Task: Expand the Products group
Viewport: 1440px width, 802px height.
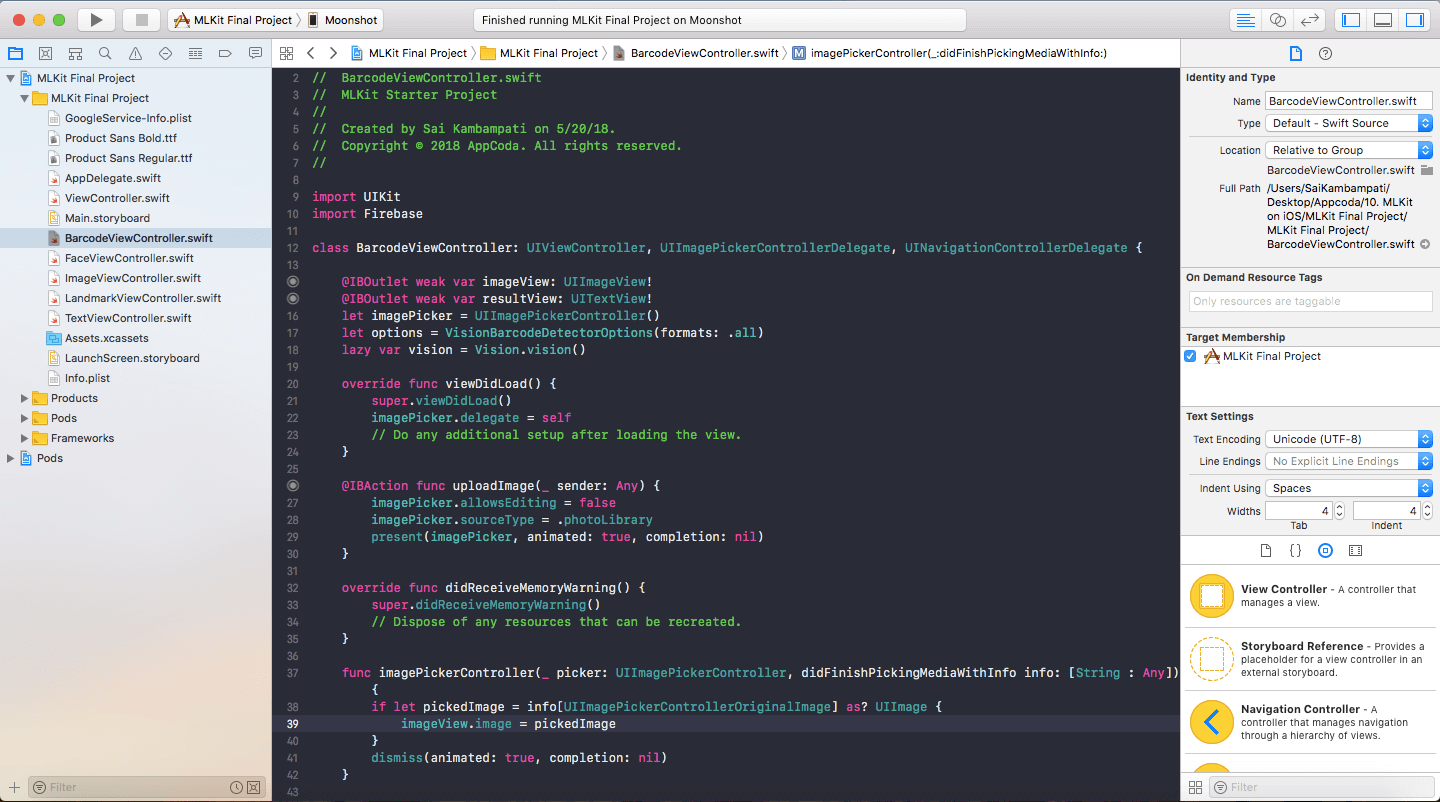Action: [x=25, y=398]
